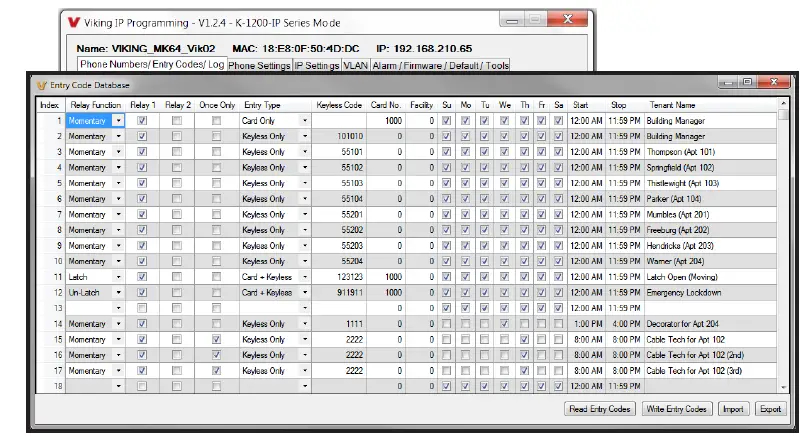Expand Relay Function dropdown in row 18

coord(118,386)
